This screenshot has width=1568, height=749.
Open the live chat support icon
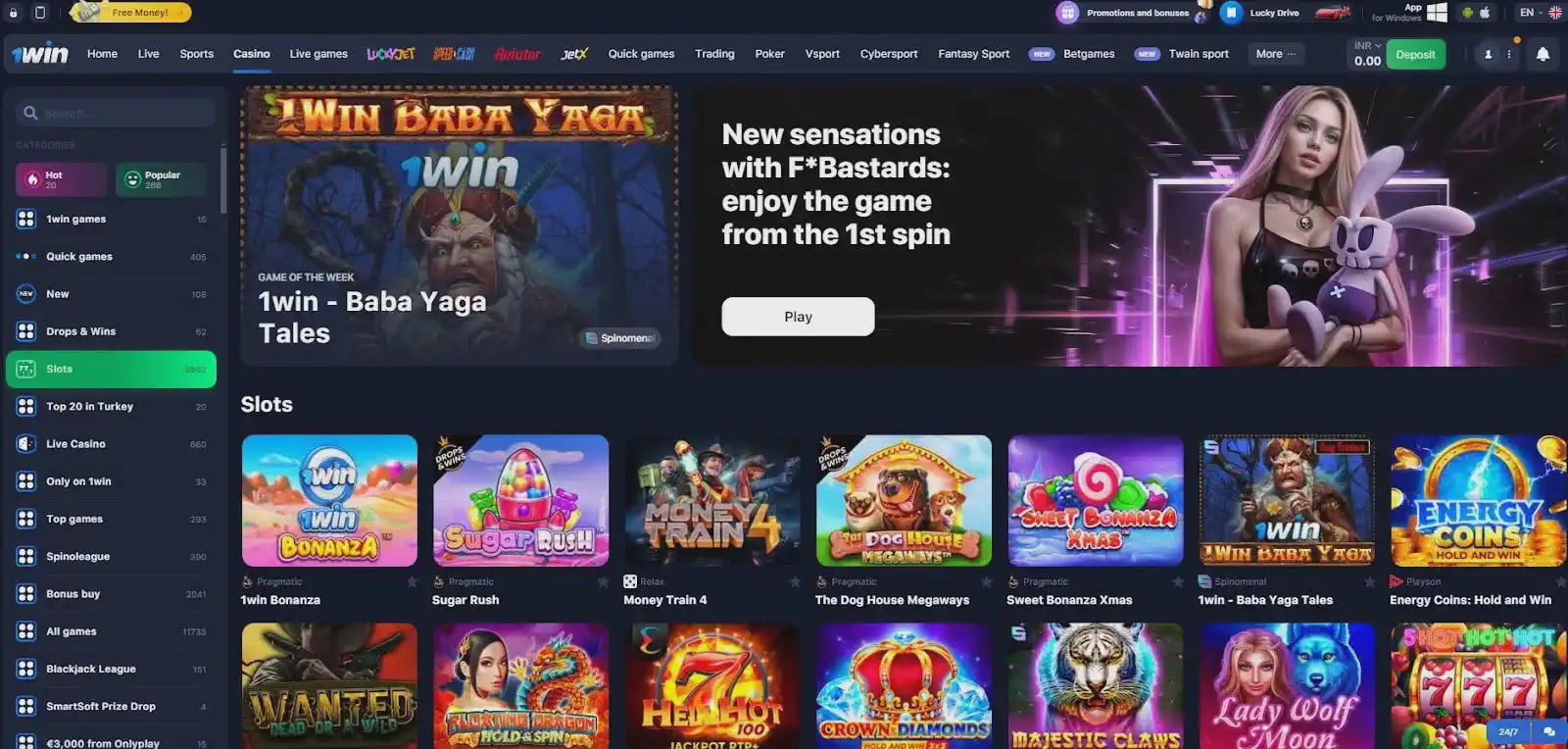coord(1548,731)
